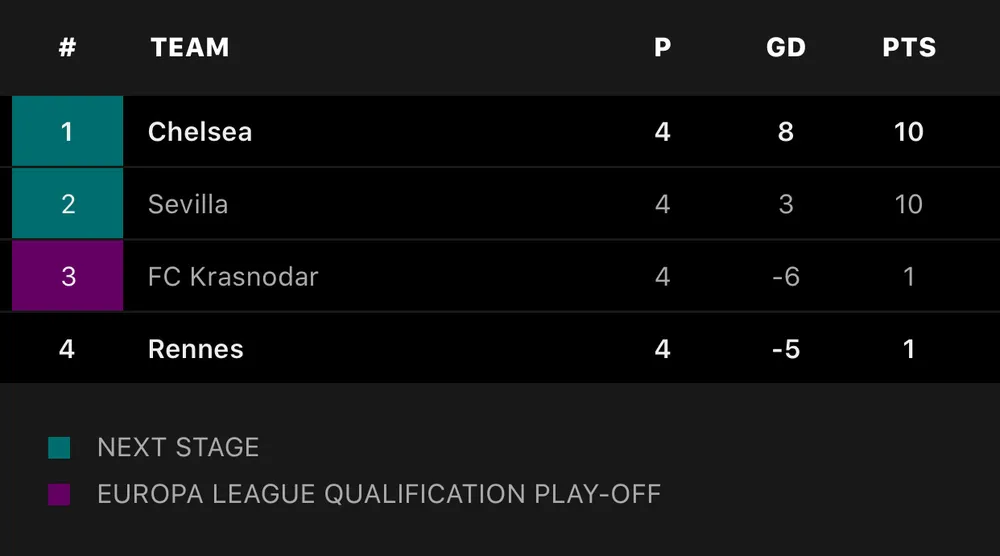The height and width of the screenshot is (556, 1000).
Task: Click the # rank column header
Action: point(67,47)
